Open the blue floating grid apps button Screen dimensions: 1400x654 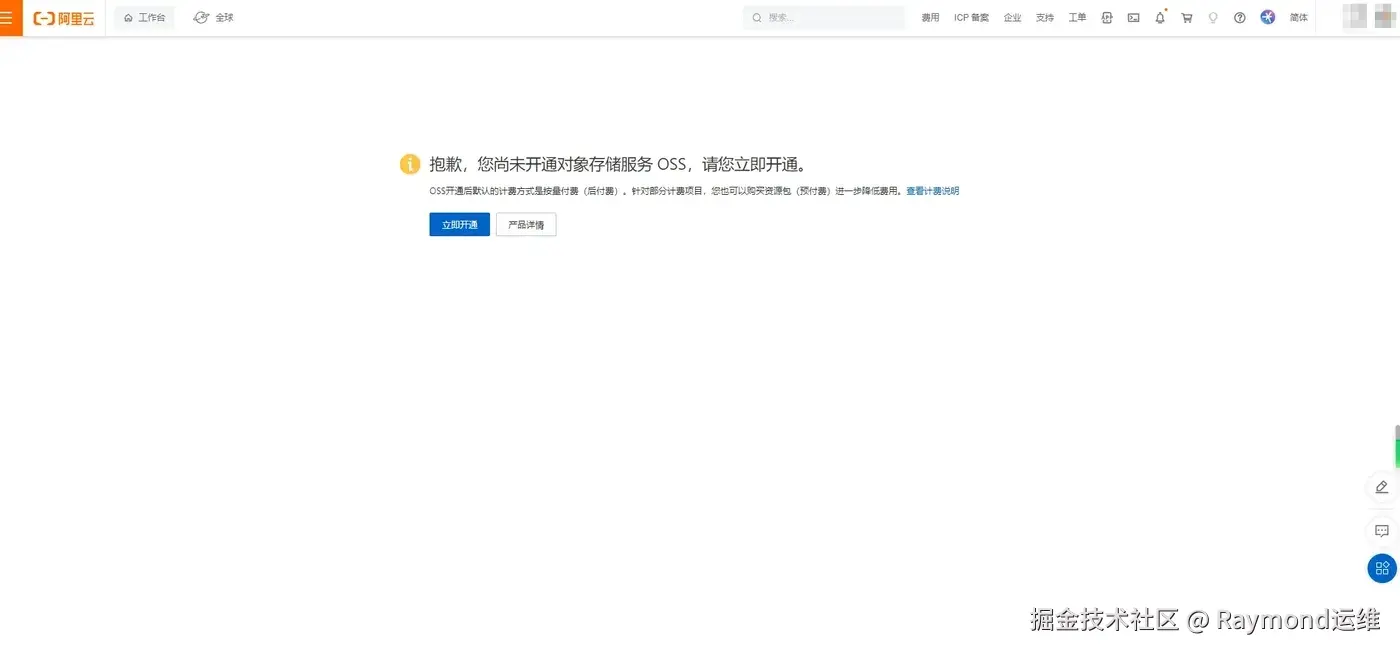[x=1382, y=568]
